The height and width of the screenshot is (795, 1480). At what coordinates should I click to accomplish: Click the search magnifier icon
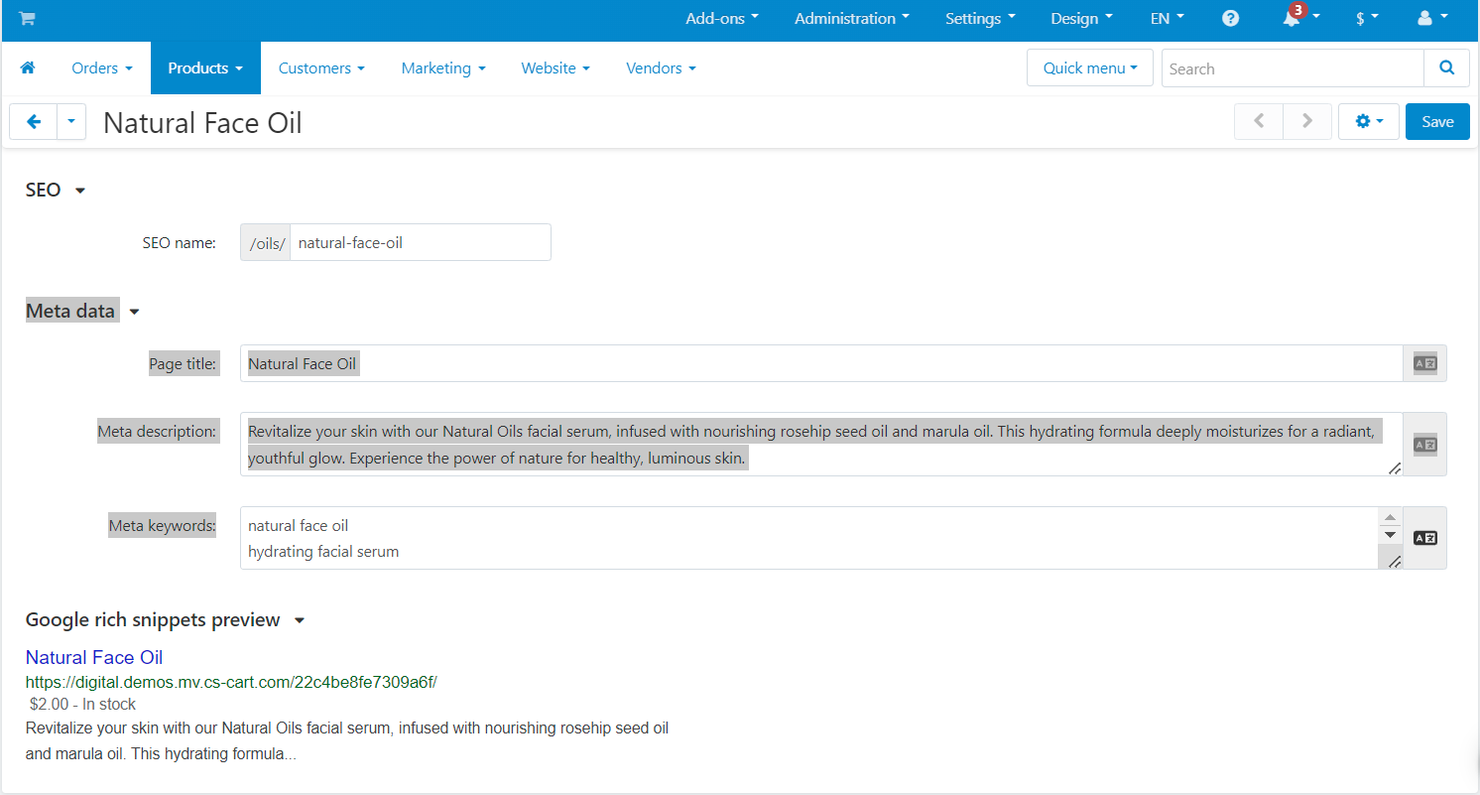[1446, 68]
